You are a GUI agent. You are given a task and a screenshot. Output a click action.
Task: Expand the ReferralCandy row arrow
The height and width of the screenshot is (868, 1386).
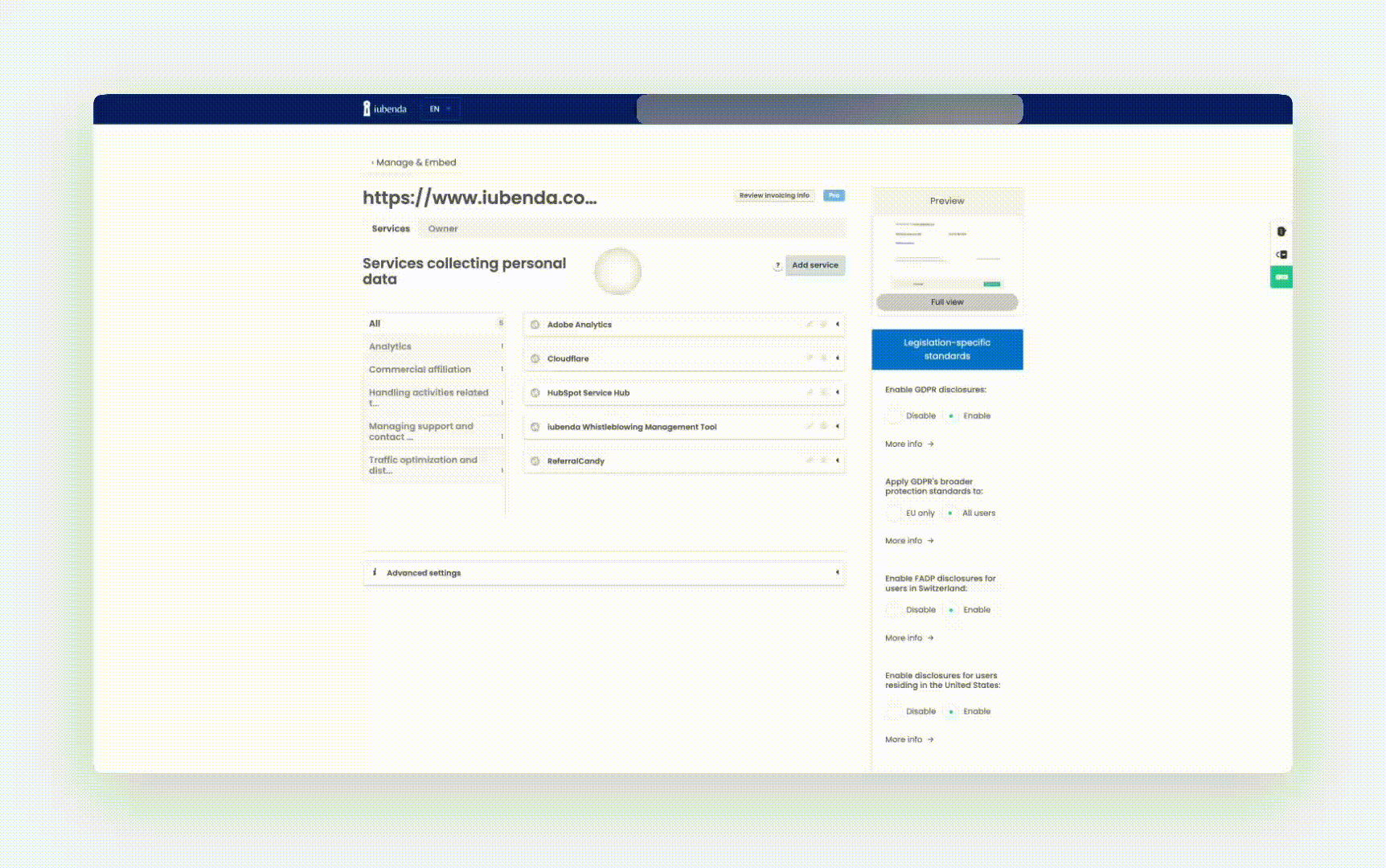(838, 461)
